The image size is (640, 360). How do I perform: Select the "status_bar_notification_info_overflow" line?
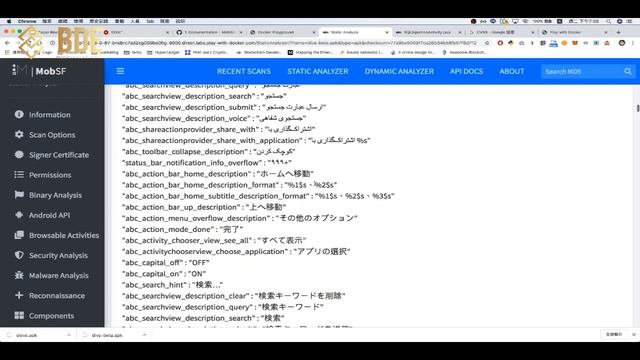pos(207,162)
